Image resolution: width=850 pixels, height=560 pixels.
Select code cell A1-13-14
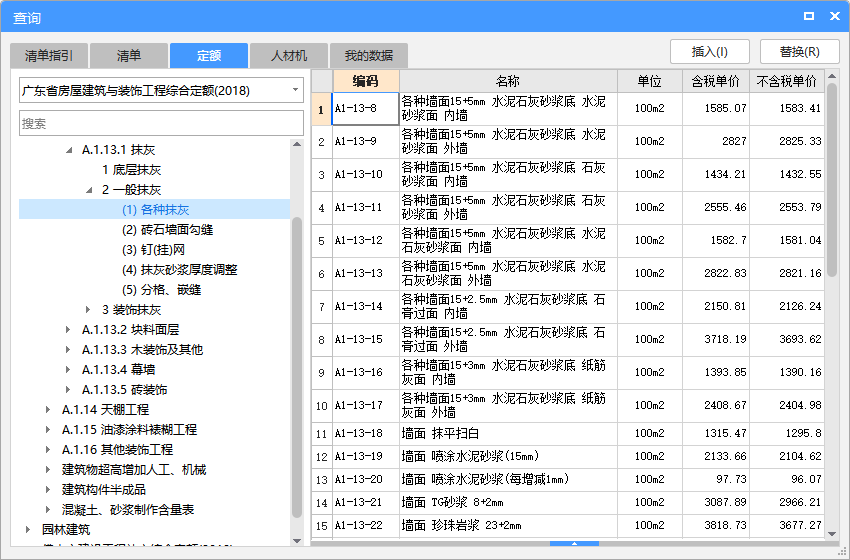tap(365, 307)
